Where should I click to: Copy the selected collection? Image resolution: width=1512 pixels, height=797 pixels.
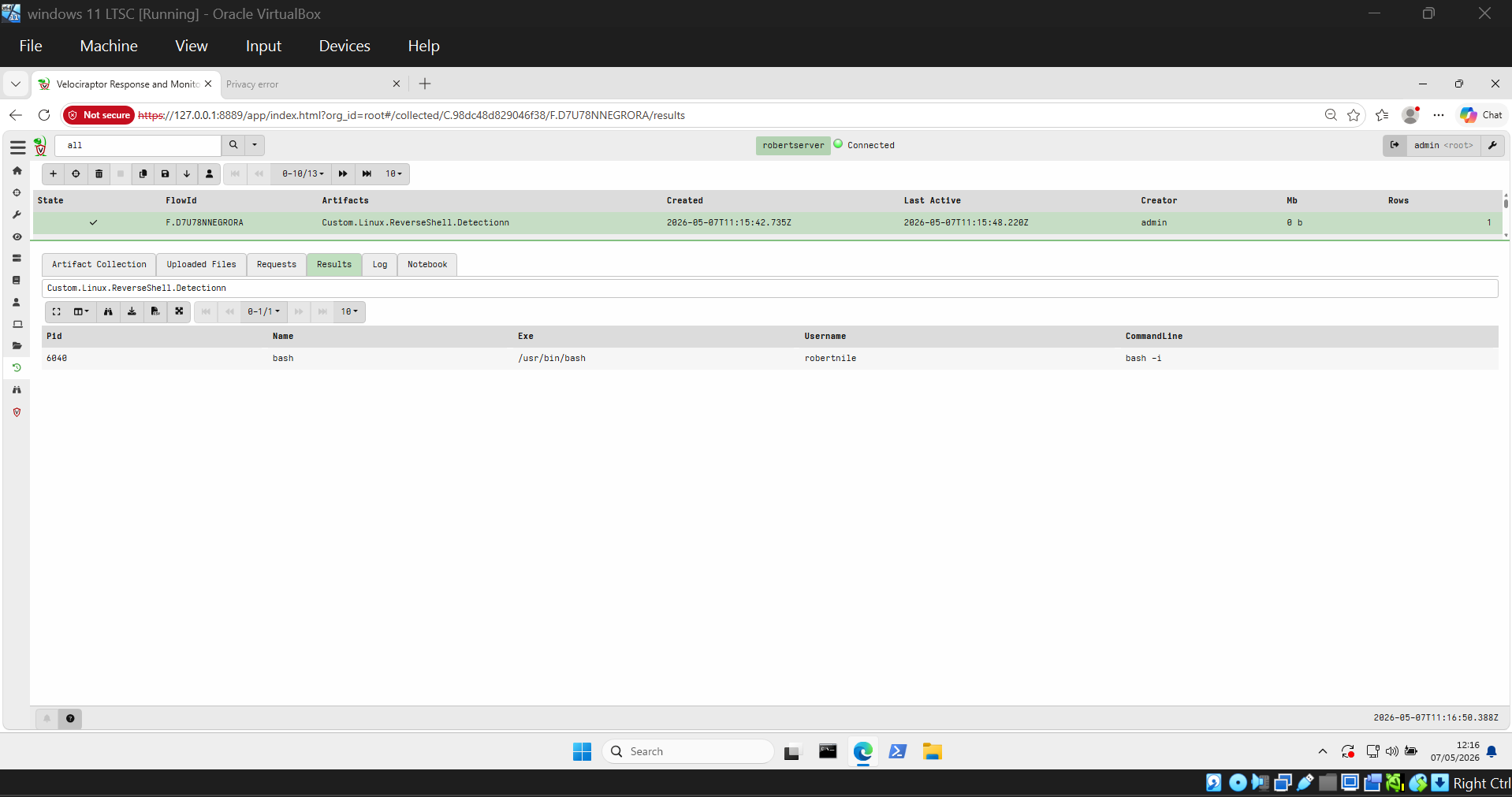143,173
